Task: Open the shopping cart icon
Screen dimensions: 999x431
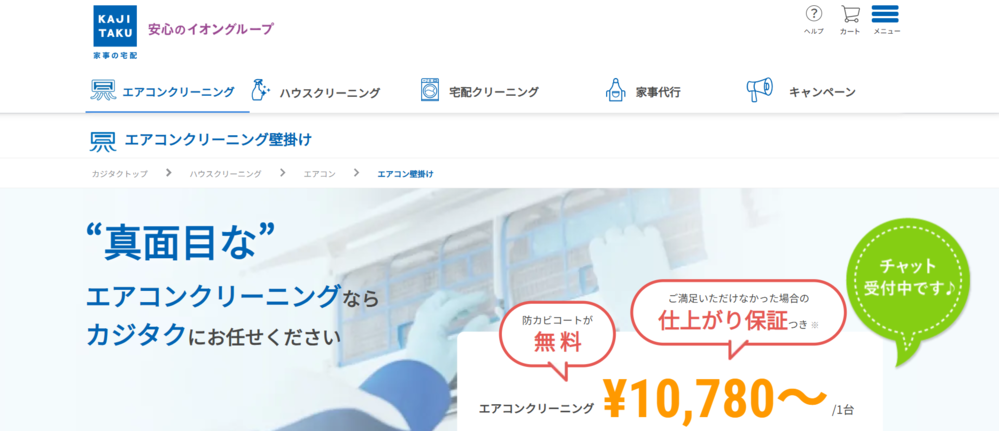Action: click(850, 13)
